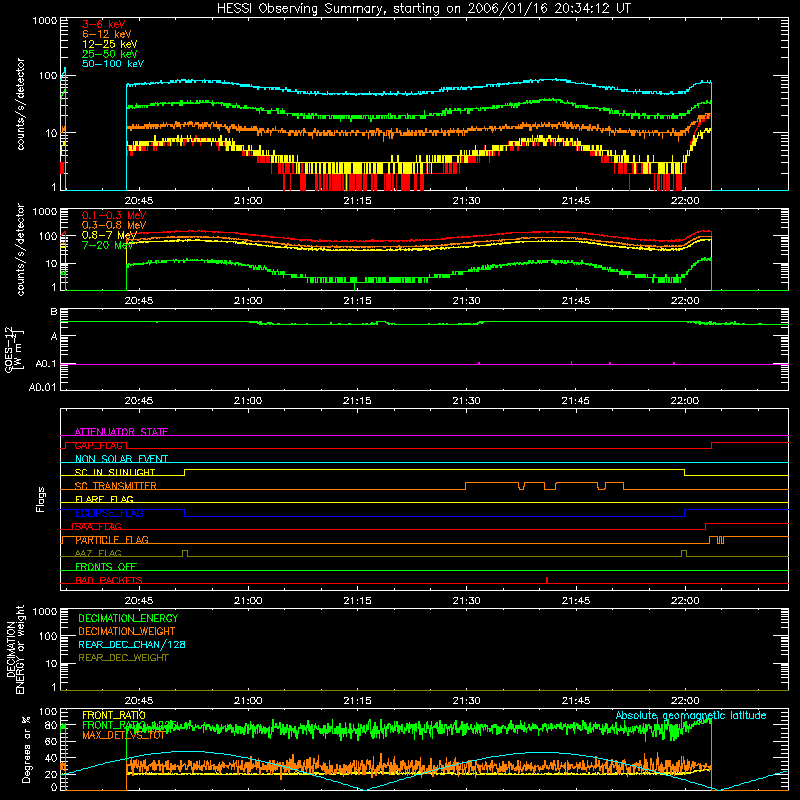Select the cyan 50-100 keV legend label
Image resolution: width=800 pixels, height=800 pixels.
113,64
